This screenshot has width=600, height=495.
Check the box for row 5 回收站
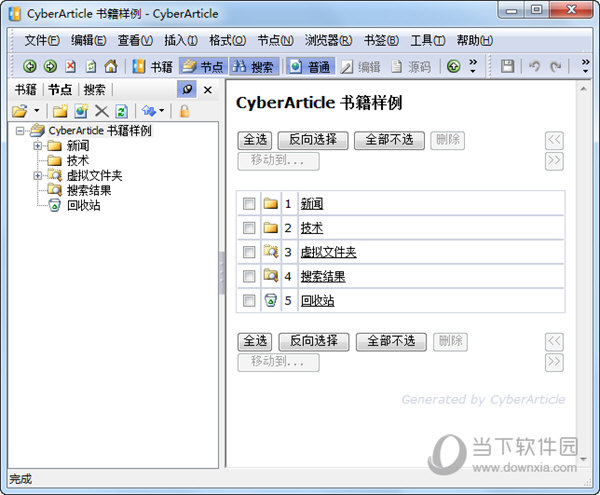tap(249, 301)
